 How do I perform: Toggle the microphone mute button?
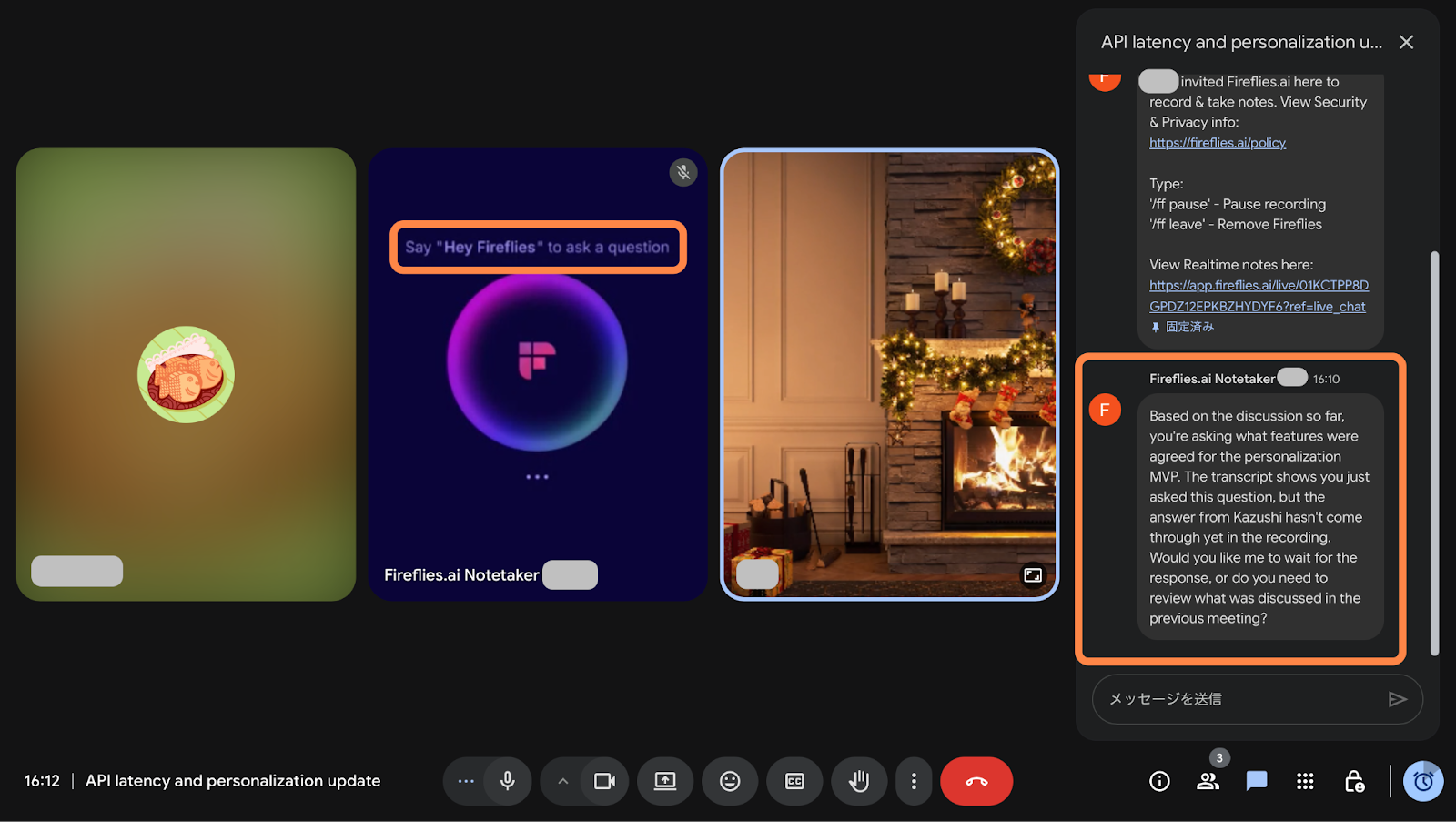click(x=508, y=781)
